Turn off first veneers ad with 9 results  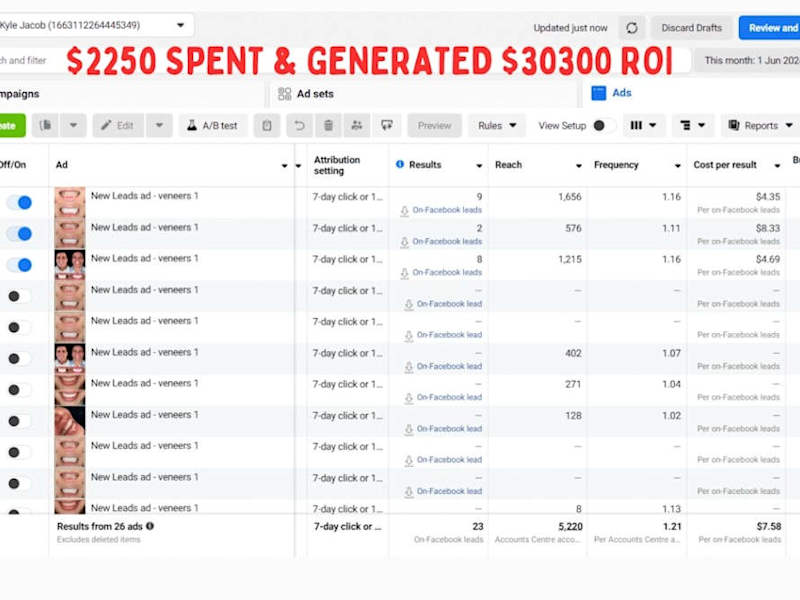click(x=19, y=203)
